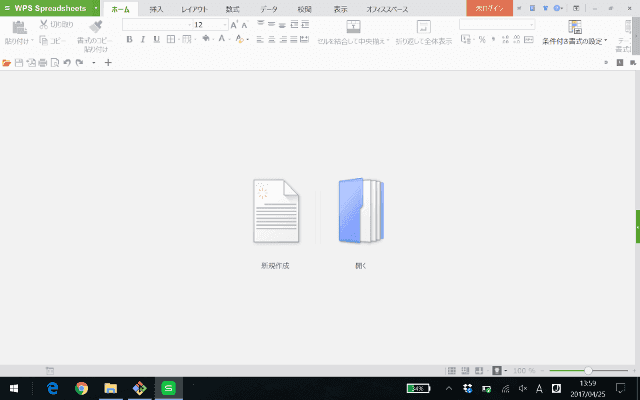Open file via quick toolbar folder icon
640x400 pixels.
point(7,63)
